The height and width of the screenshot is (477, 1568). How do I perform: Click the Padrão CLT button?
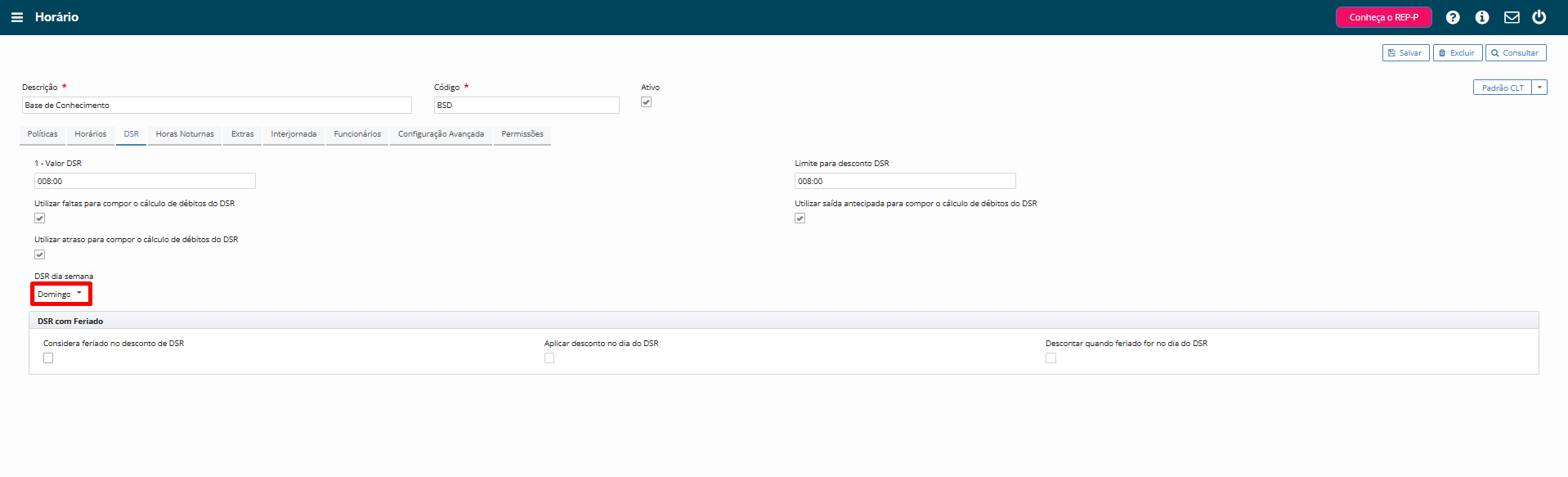[1503, 88]
